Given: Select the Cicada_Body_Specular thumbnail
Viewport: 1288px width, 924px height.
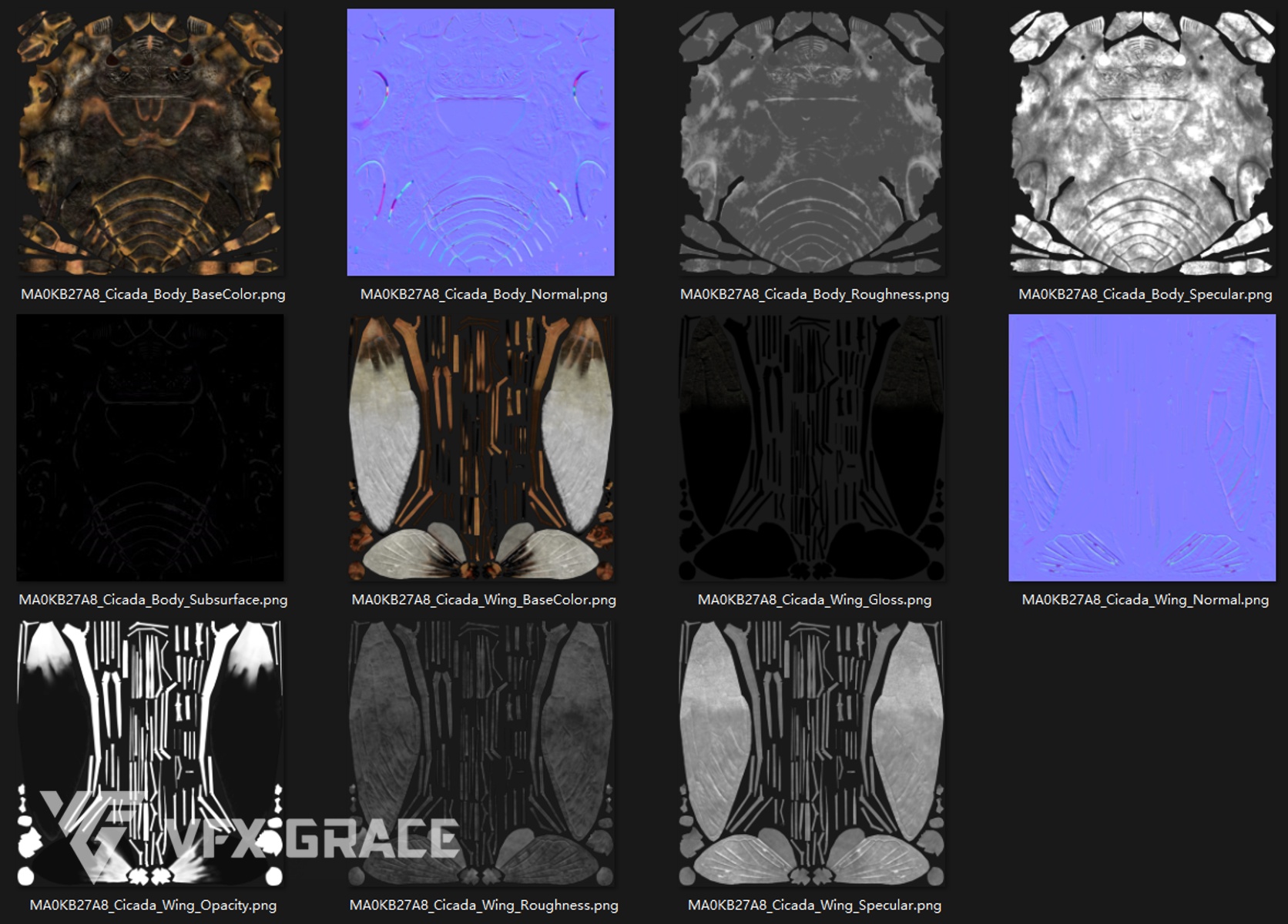Looking at the screenshot, I should (x=1142, y=142).
